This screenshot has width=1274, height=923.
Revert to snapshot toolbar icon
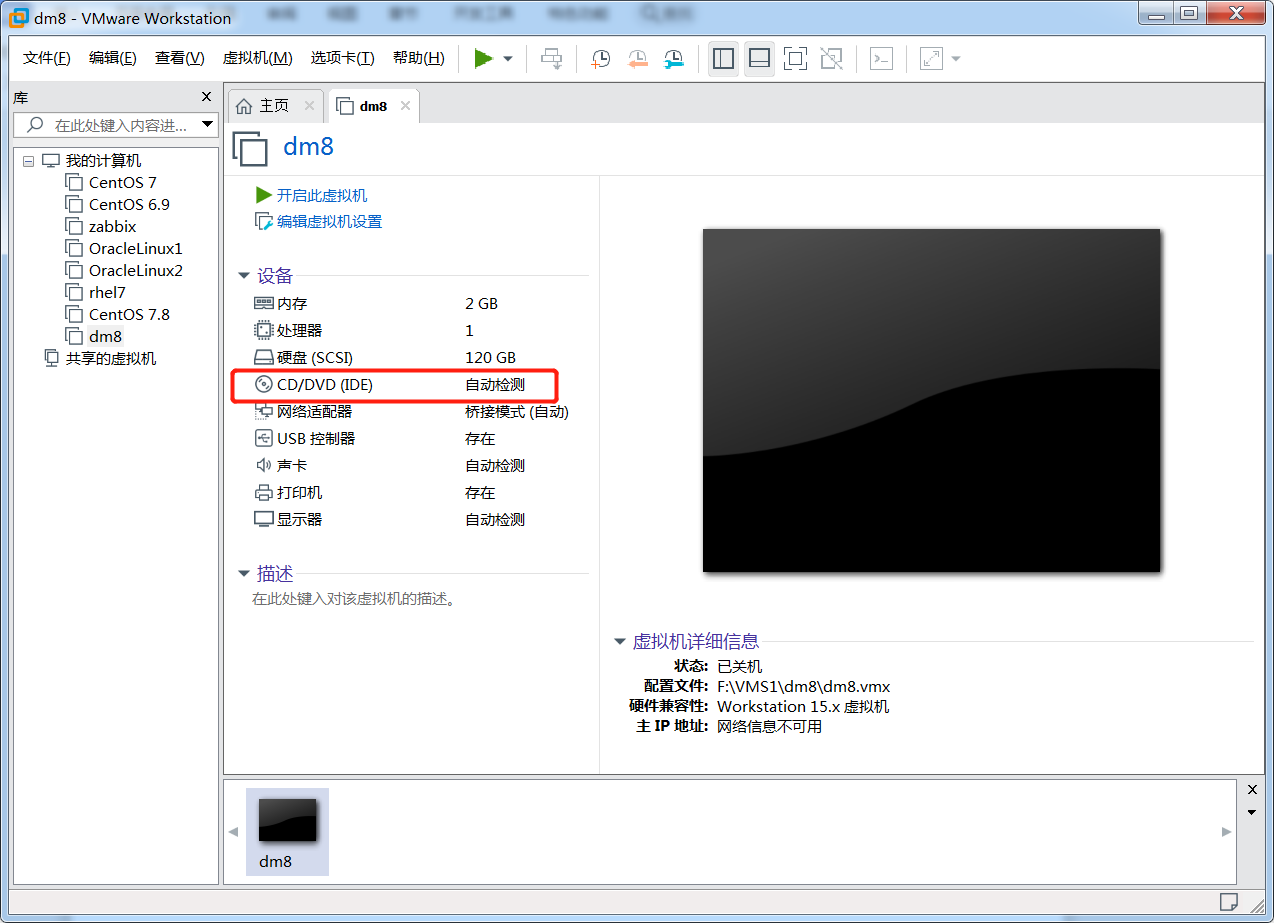click(637, 59)
